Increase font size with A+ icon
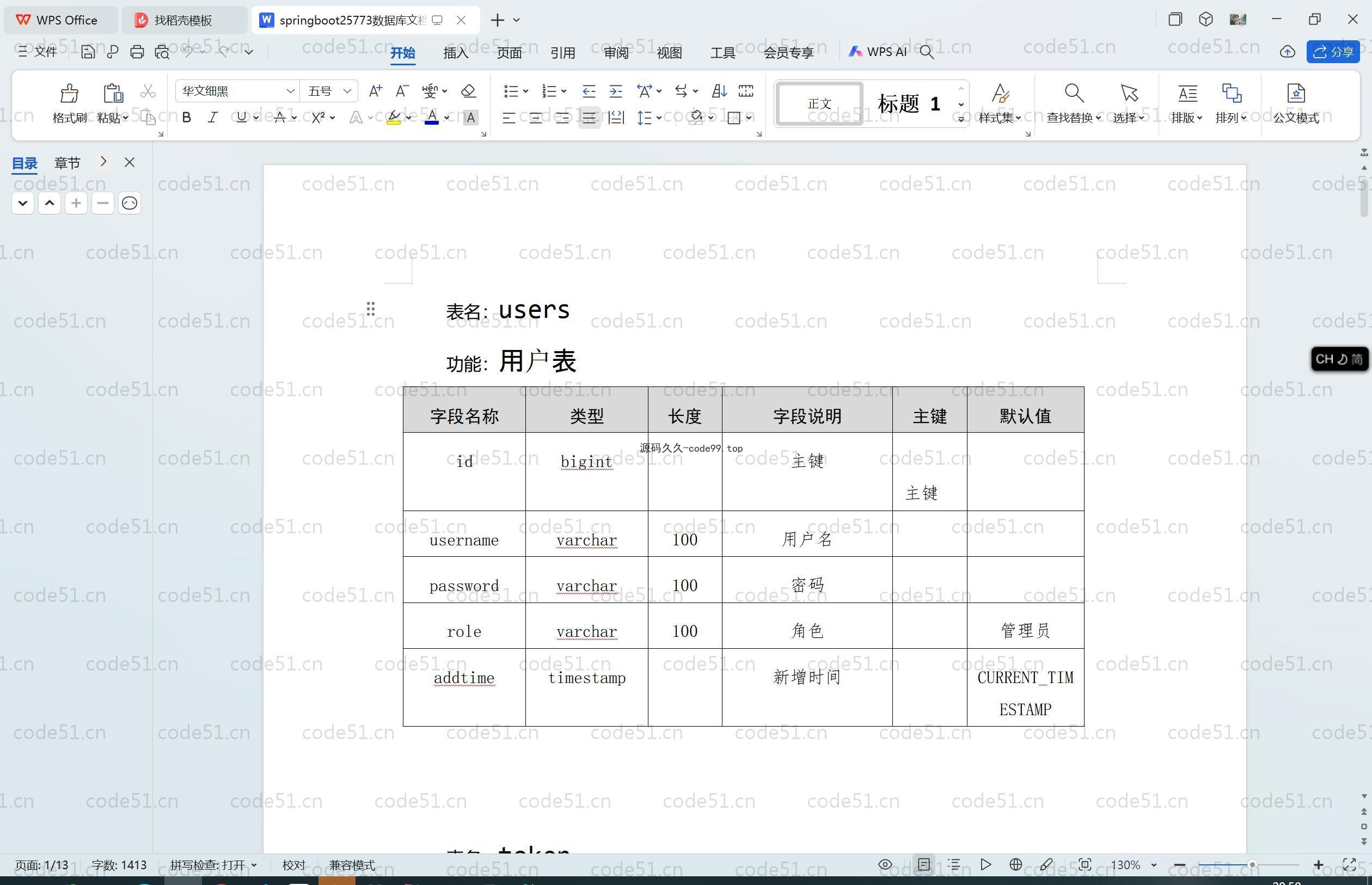The height and width of the screenshot is (885, 1372). (375, 91)
